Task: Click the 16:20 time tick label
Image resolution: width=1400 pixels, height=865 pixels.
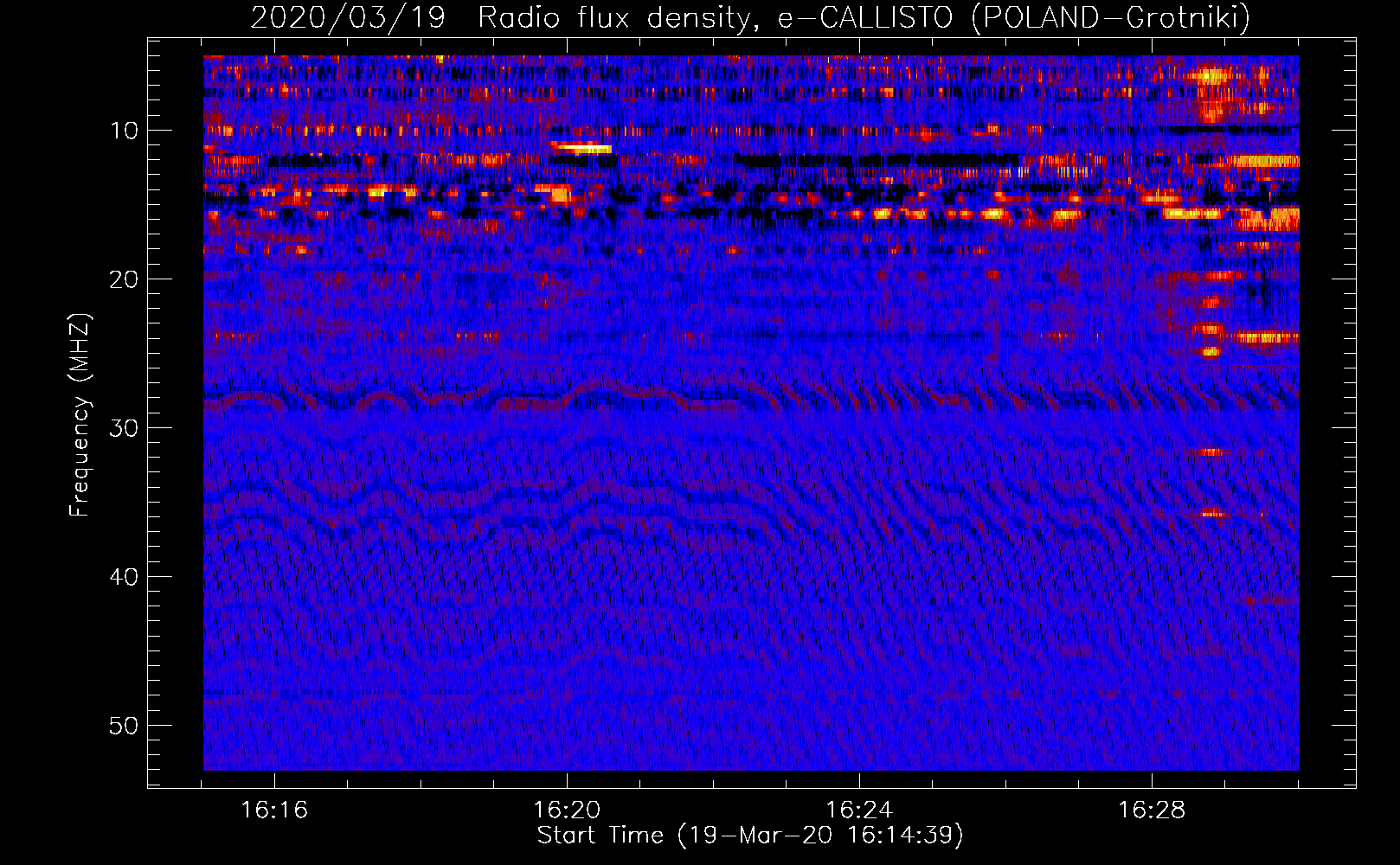Action: tap(567, 811)
